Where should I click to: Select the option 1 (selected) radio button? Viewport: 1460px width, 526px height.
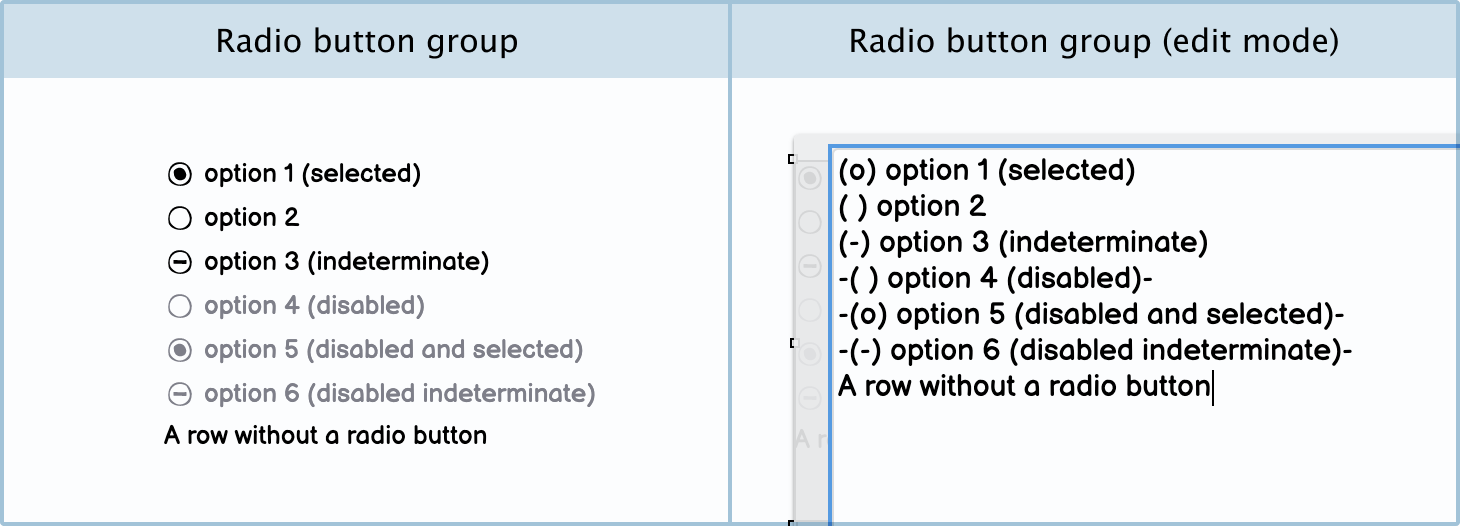[179, 175]
